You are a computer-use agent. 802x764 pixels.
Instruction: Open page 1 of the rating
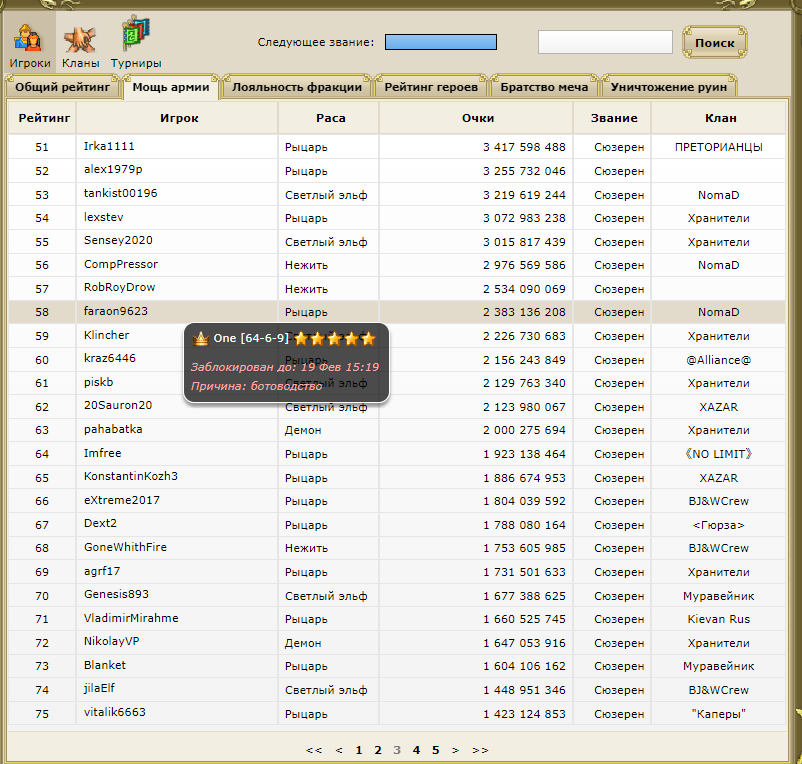coord(359,750)
